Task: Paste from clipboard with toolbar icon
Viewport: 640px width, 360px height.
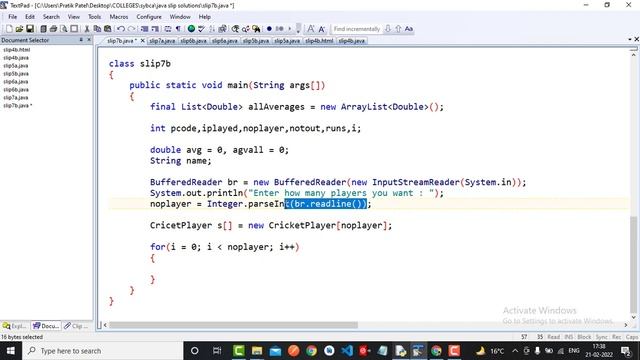Action: (x=108, y=29)
